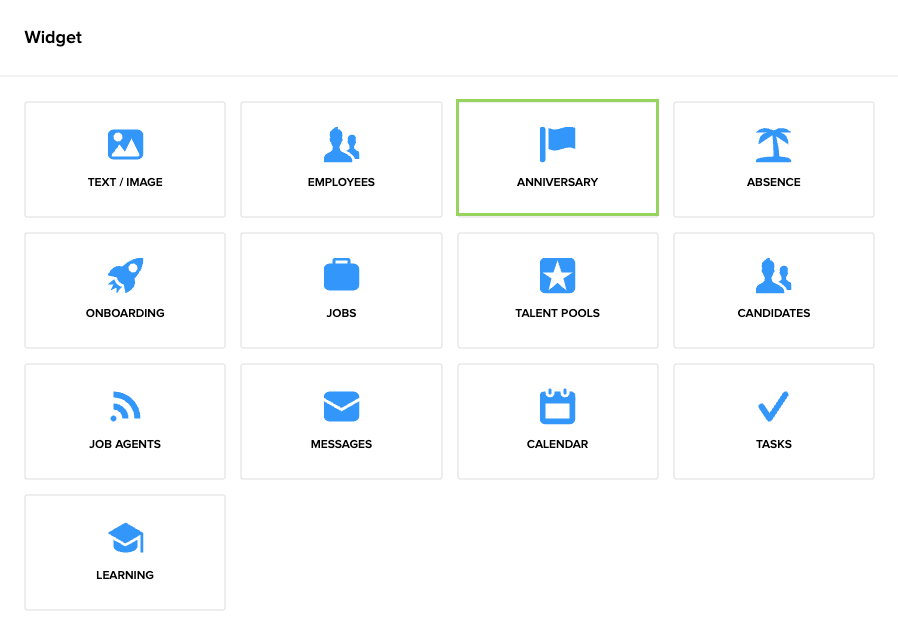Click the "JOB AGENTS" label text
This screenshot has width=898, height=632.
click(x=125, y=444)
